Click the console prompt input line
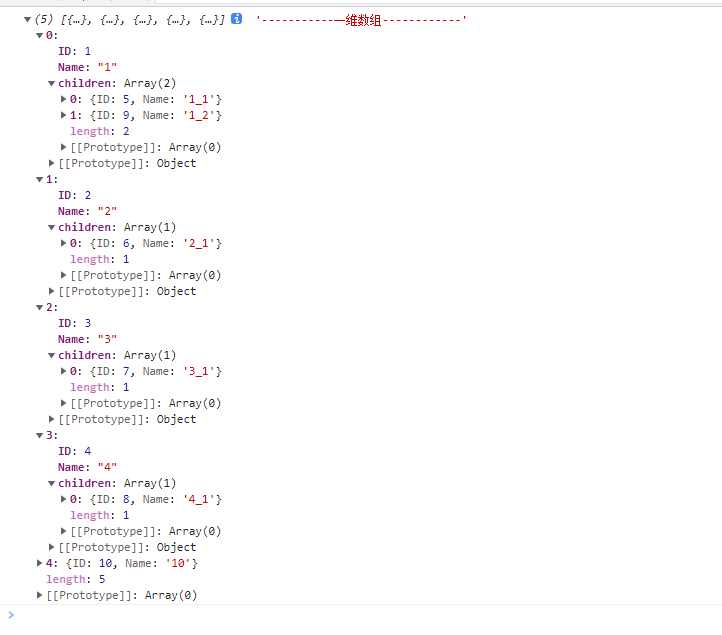Viewport: 722px width, 635px height. pos(360,616)
